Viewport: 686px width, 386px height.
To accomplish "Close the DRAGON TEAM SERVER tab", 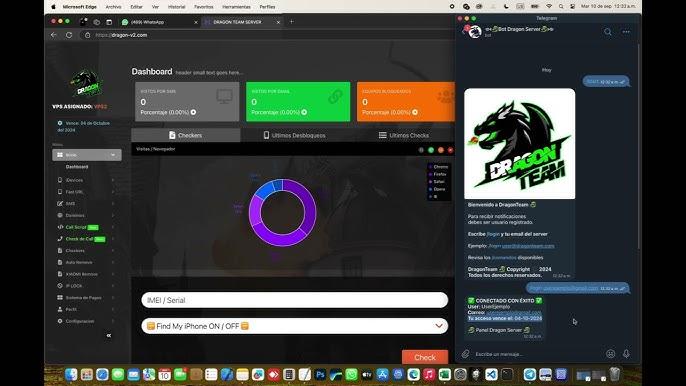I will (x=278, y=22).
